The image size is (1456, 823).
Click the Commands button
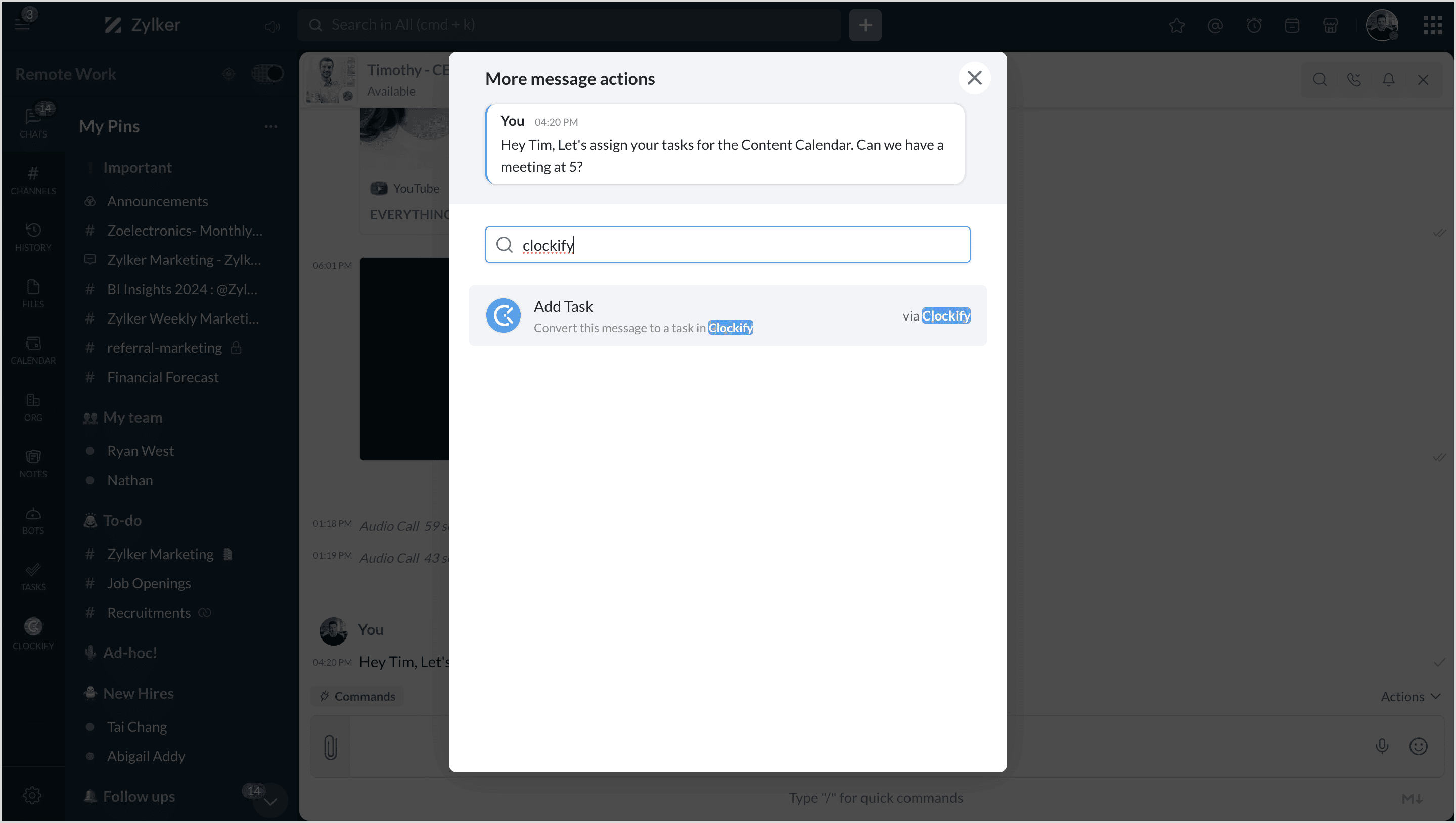[357, 697]
